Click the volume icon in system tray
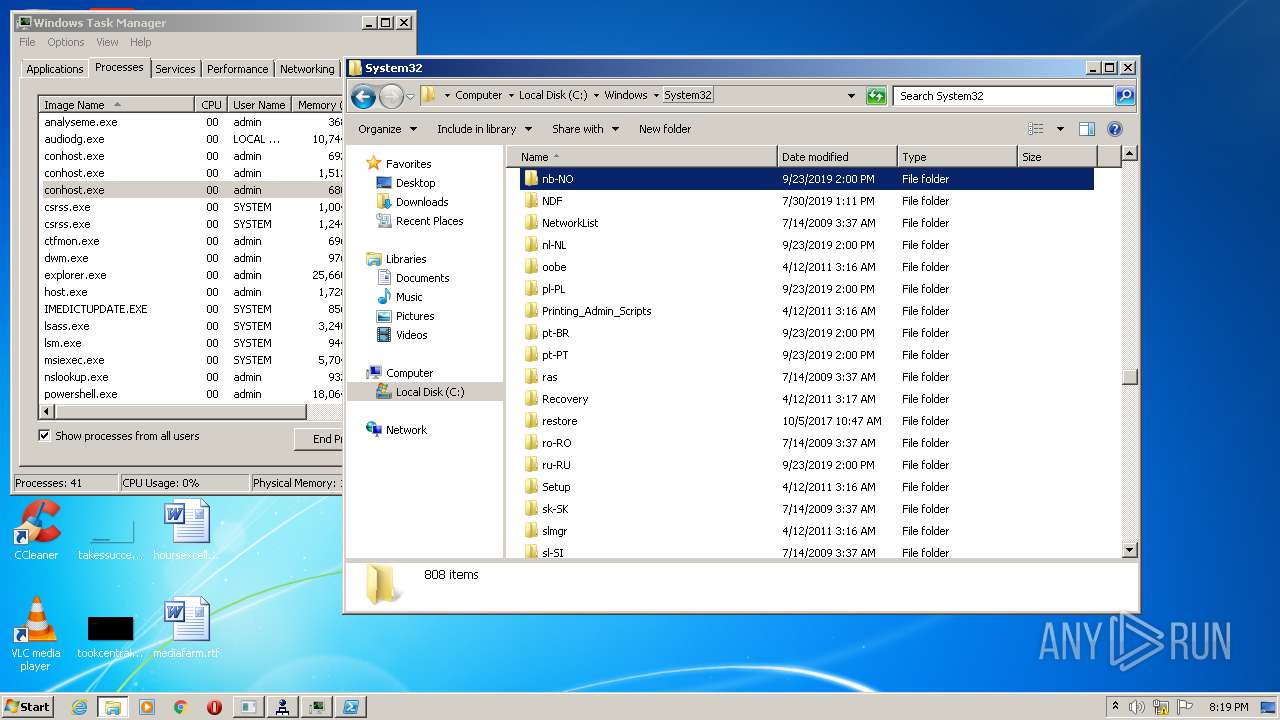 tap(1138, 707)
